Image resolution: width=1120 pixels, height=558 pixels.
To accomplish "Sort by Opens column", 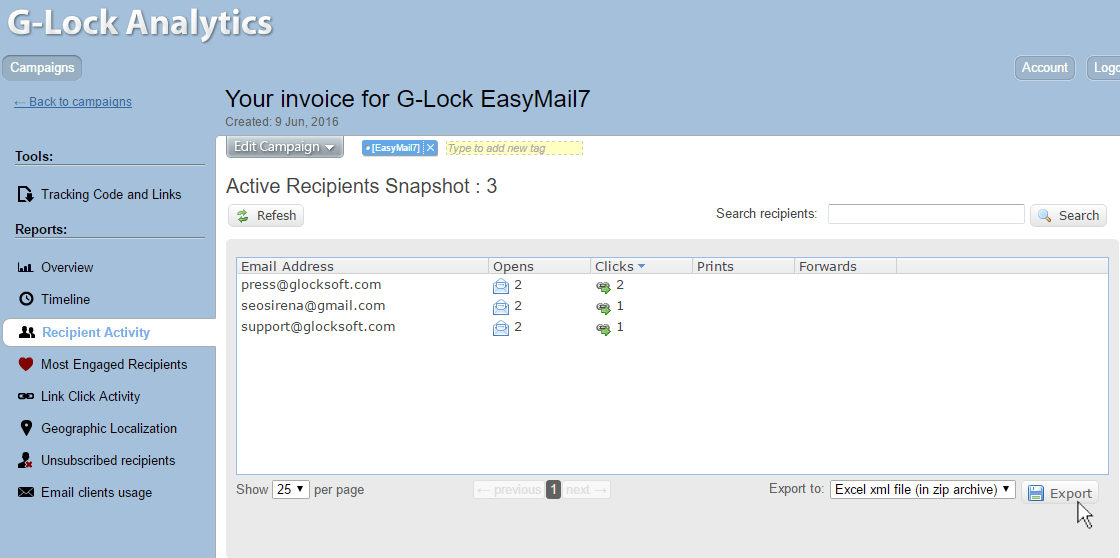I will (x=539, y=266).
